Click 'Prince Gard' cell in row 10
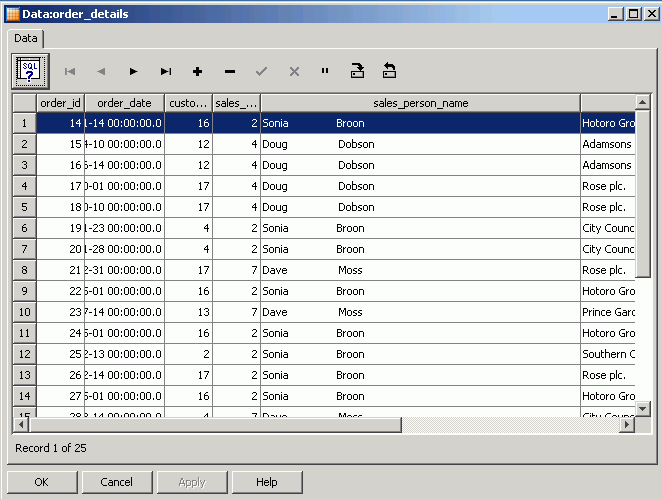The height and width of the screenshot is (499, 662). pos(608,312)
